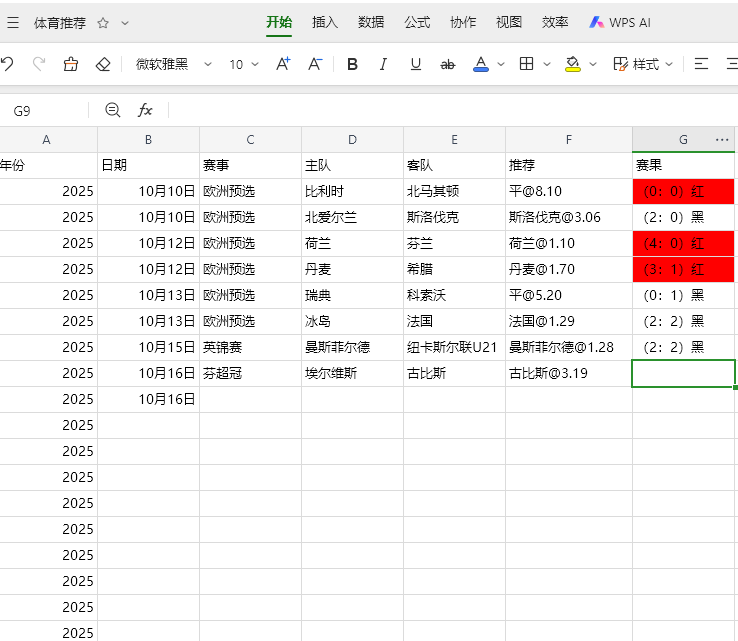Screen dimensions: 738x641
Task: Select the cell 英锦赛
Action: (x=250, y=347)
